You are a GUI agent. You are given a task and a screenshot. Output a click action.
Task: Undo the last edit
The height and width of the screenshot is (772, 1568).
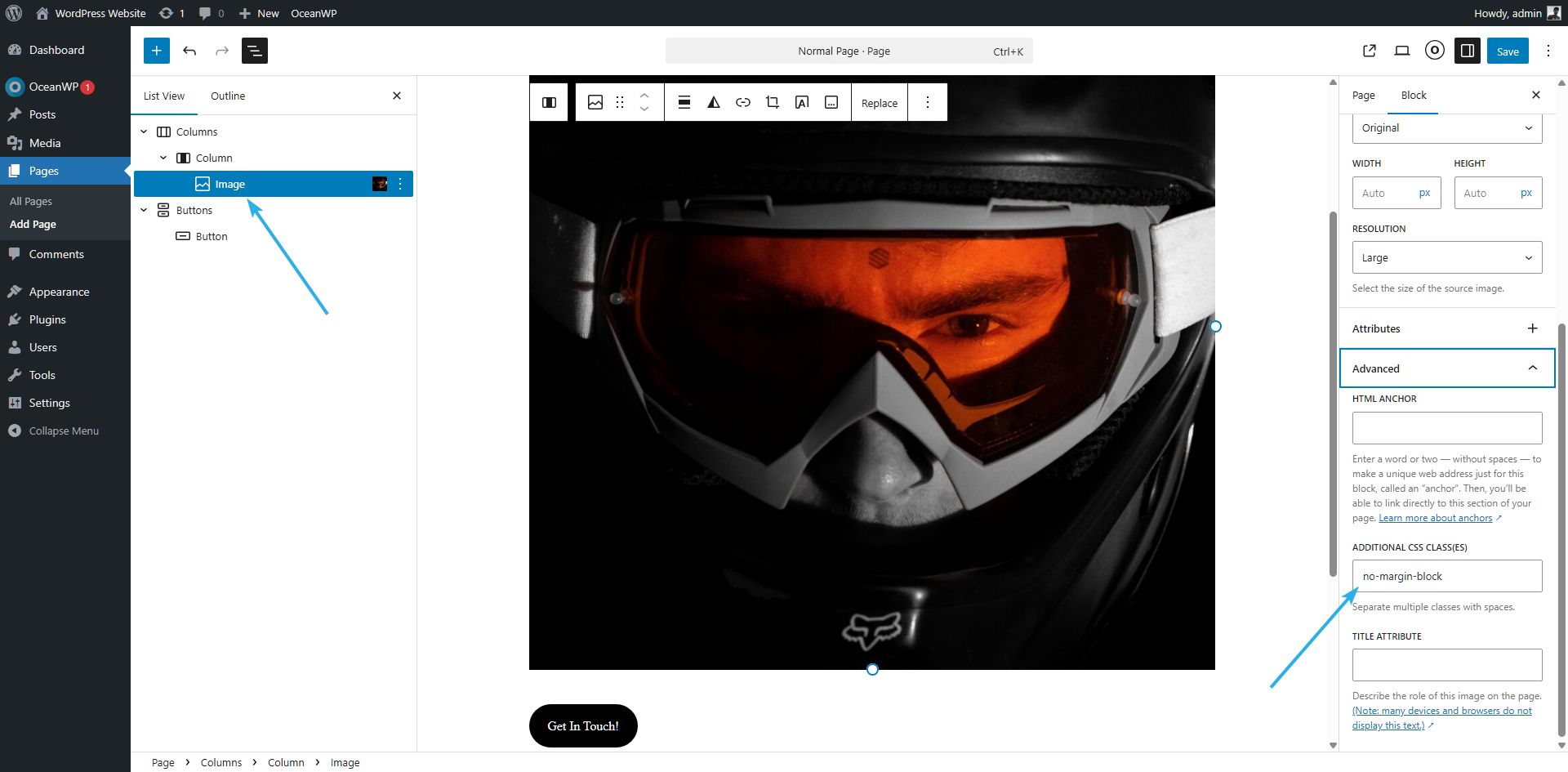click(x=189, y=51)
